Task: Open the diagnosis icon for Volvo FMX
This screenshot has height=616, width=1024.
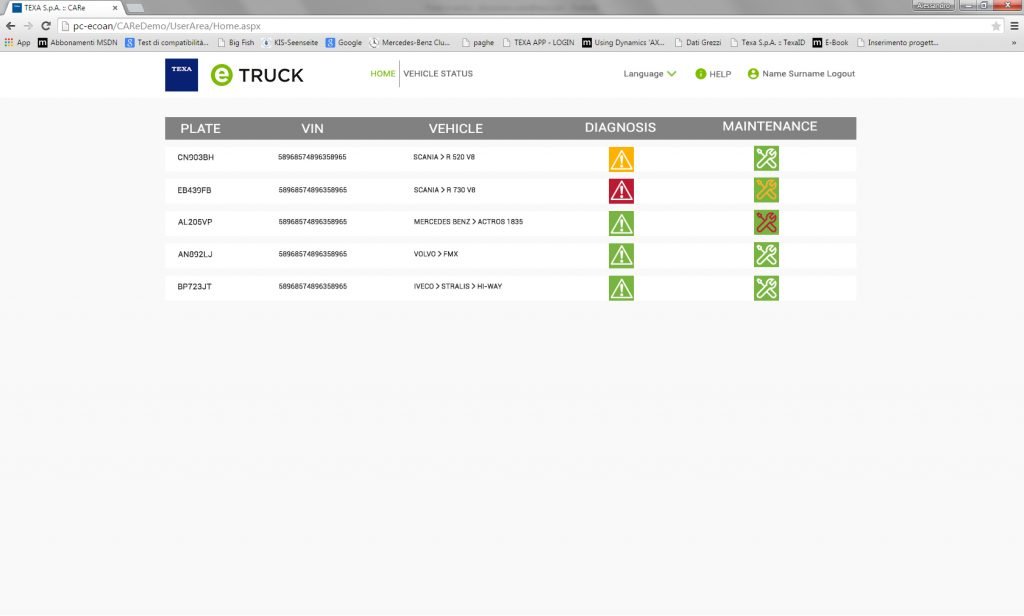Action: coord(621,255)
